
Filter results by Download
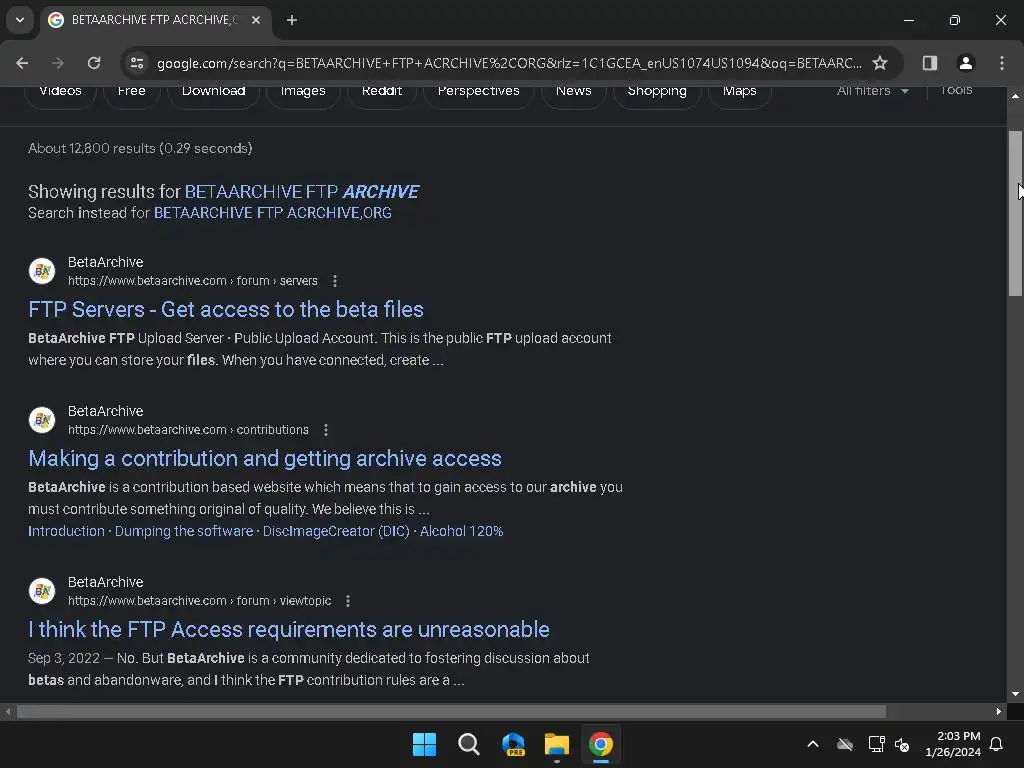tap(214, 91)
